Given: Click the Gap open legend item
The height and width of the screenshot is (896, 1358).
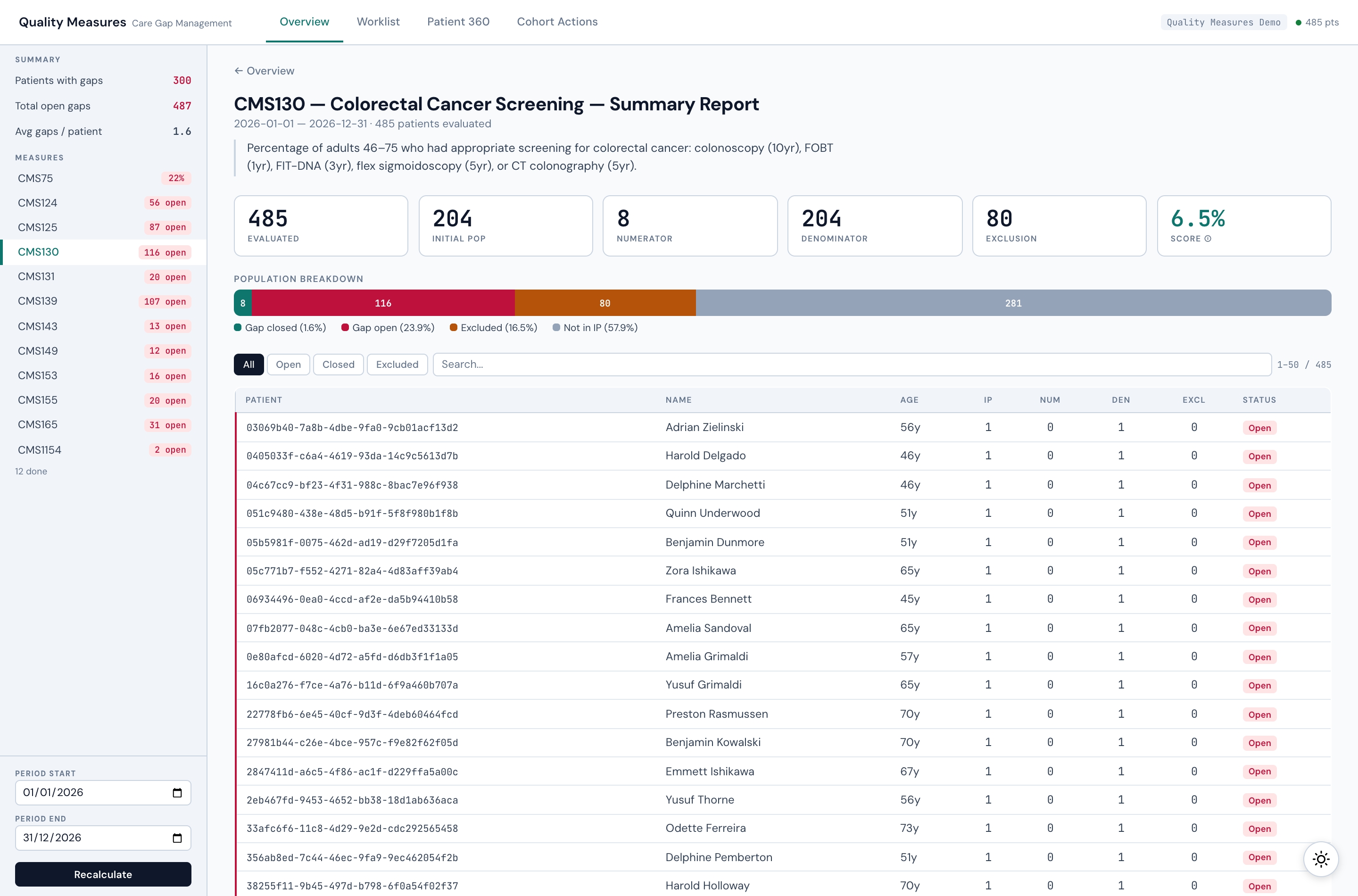Looking at the screenshot, I should (x=388, y=327).
